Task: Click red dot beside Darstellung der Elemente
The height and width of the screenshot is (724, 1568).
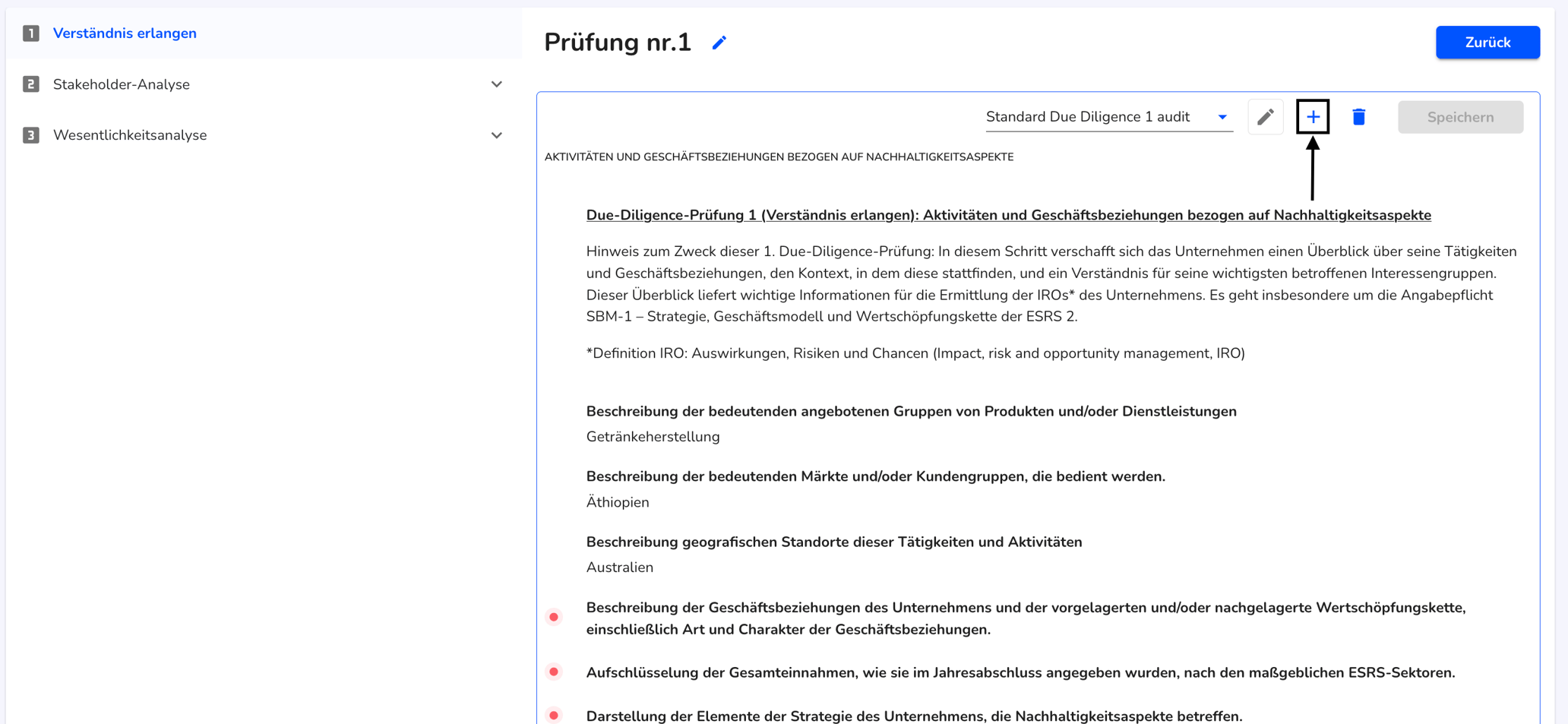Action: 554,715
